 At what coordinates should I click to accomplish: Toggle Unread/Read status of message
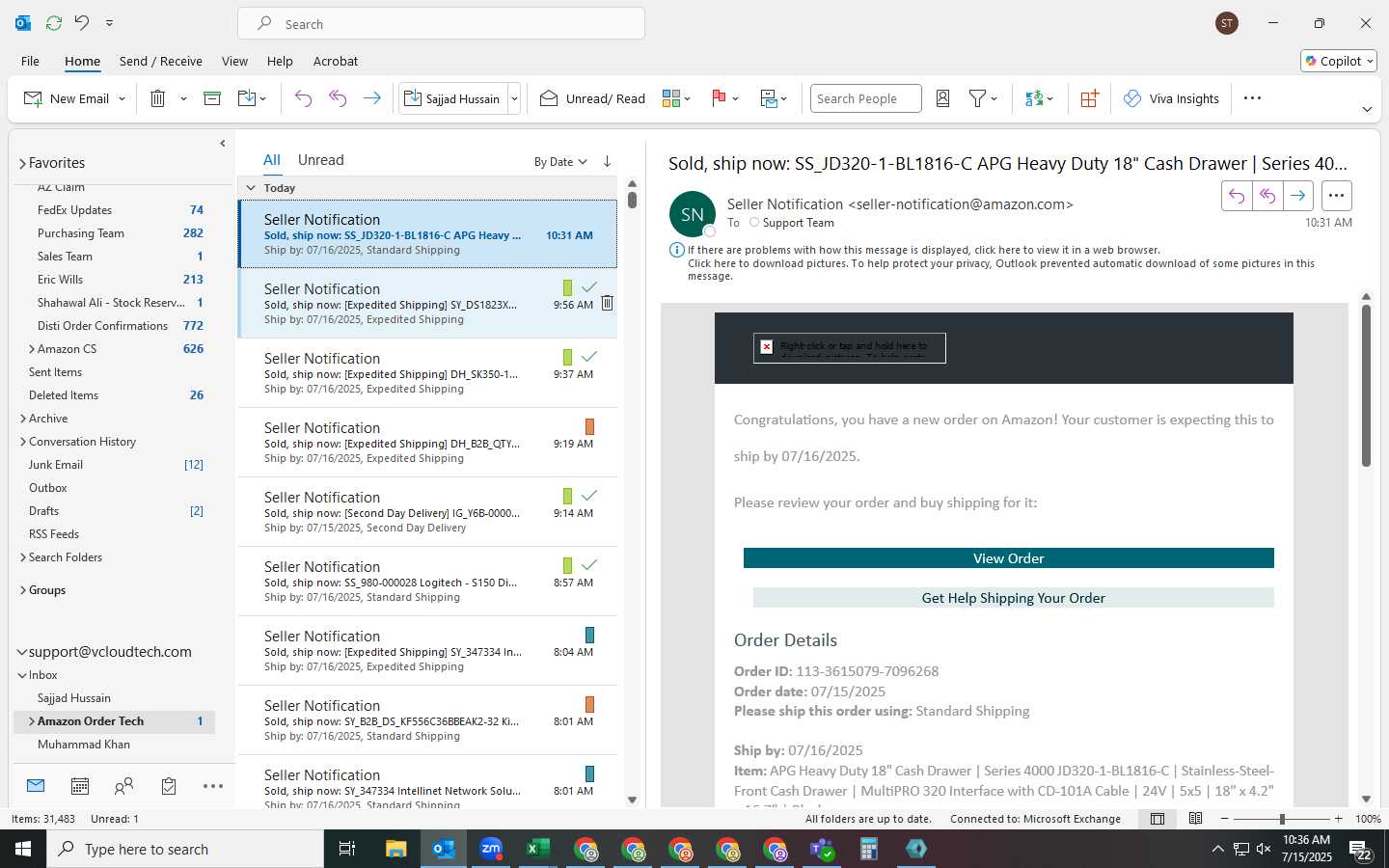pos(592,98)
